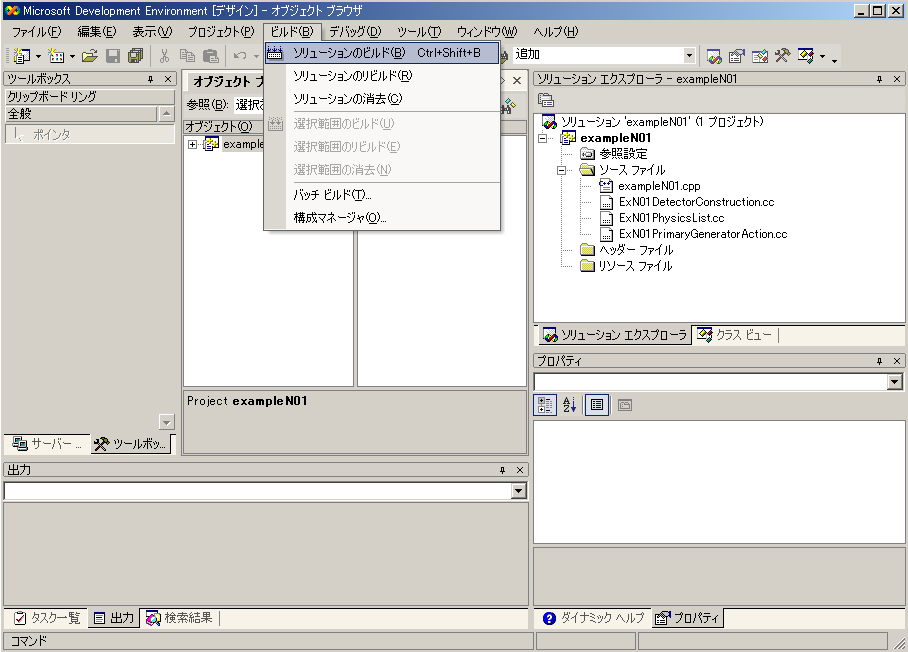Collapse the ソース ファイル folder node
Image resolution: width=908 pixels, height=652 pixels.
(x=561, y=170)
